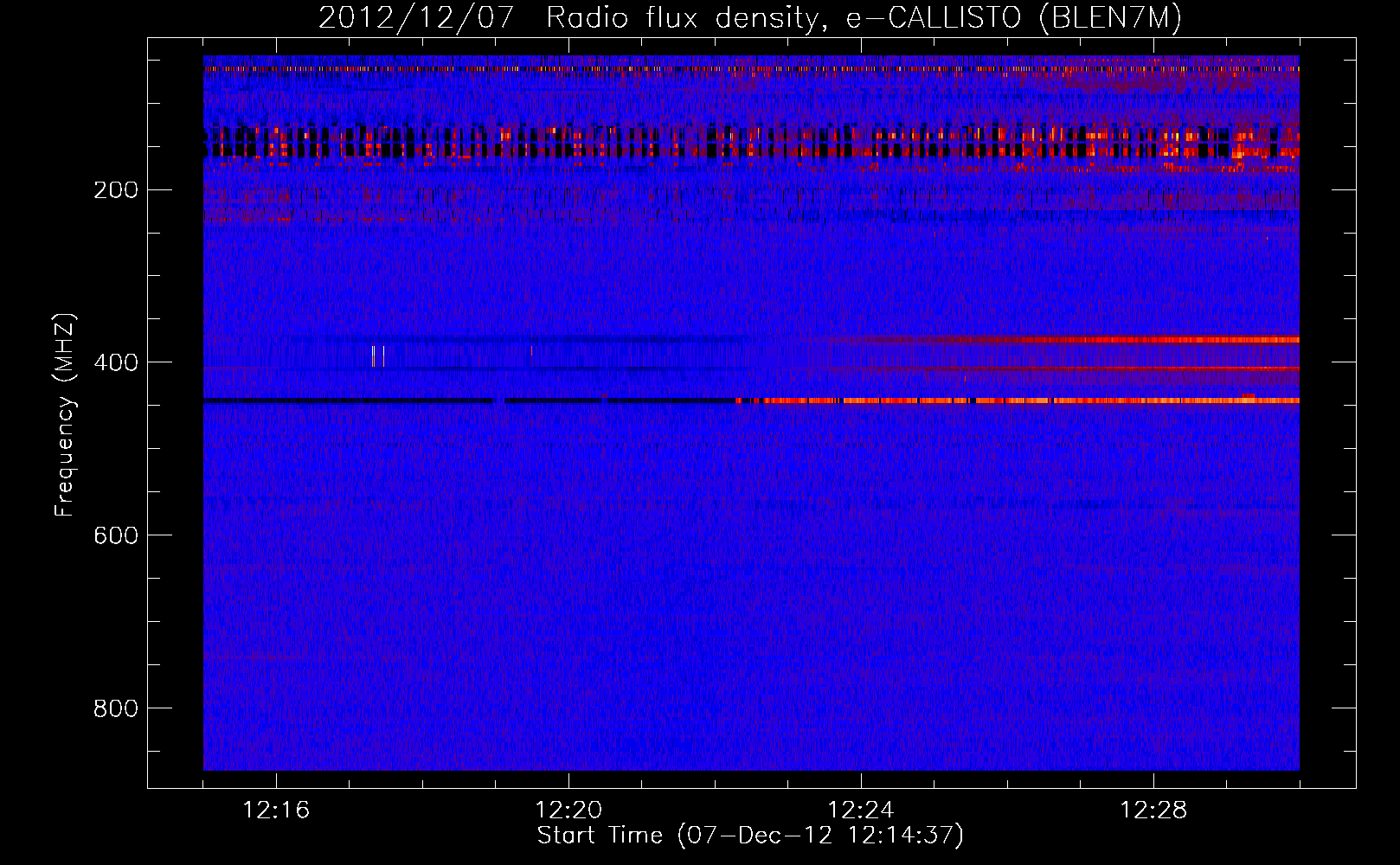Click the 800 frequency tick label
This screenshot has height=865, width=1400.
point(116,708)
